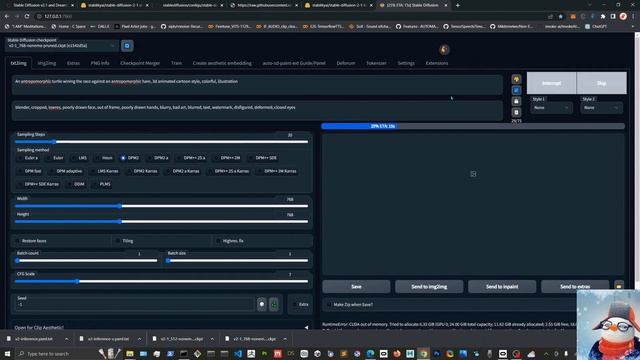Click Send to inpaint button
Screen dimensions: 640x360
pos(502,287)
